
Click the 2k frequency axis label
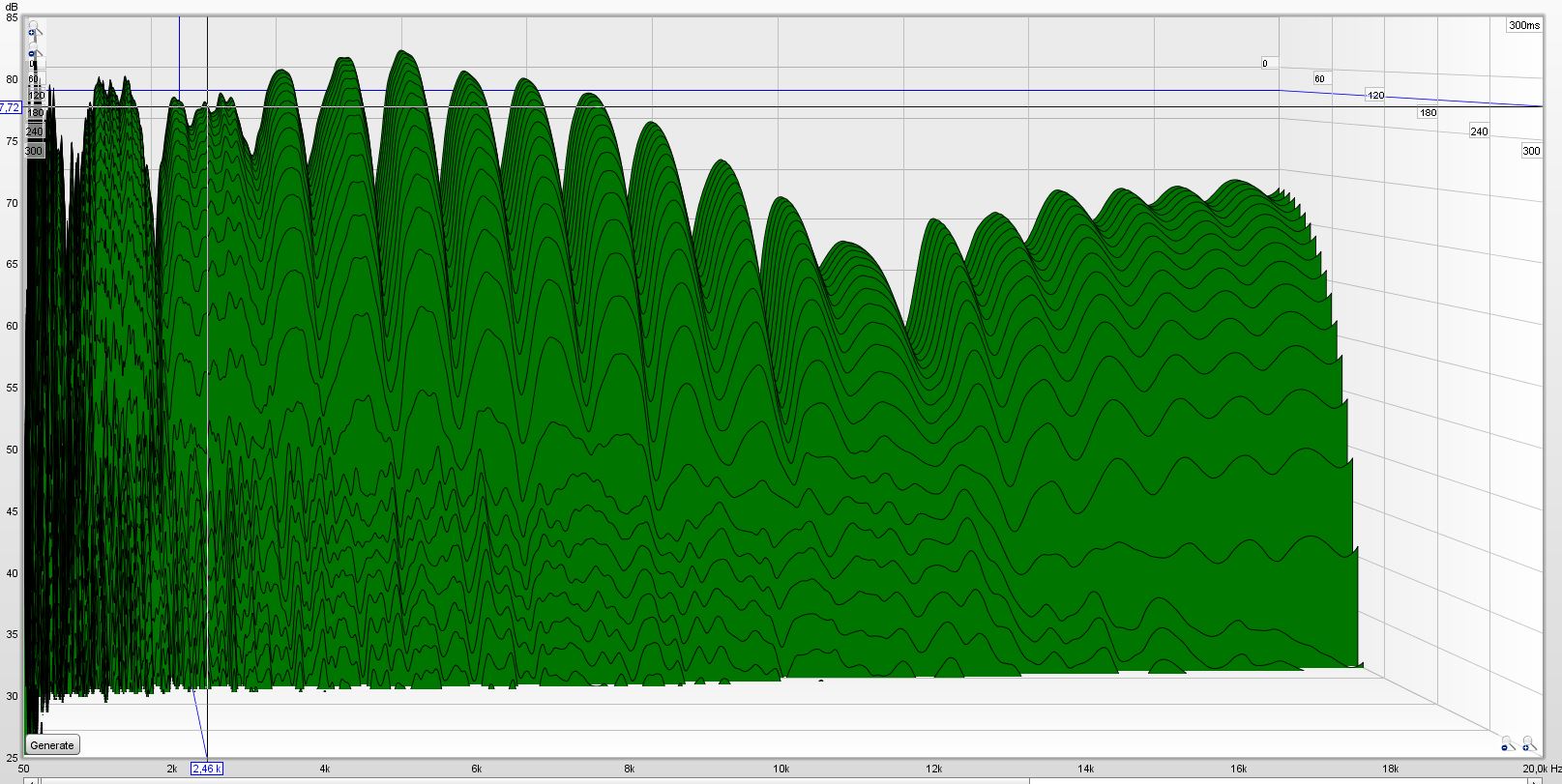coord(172,769)
